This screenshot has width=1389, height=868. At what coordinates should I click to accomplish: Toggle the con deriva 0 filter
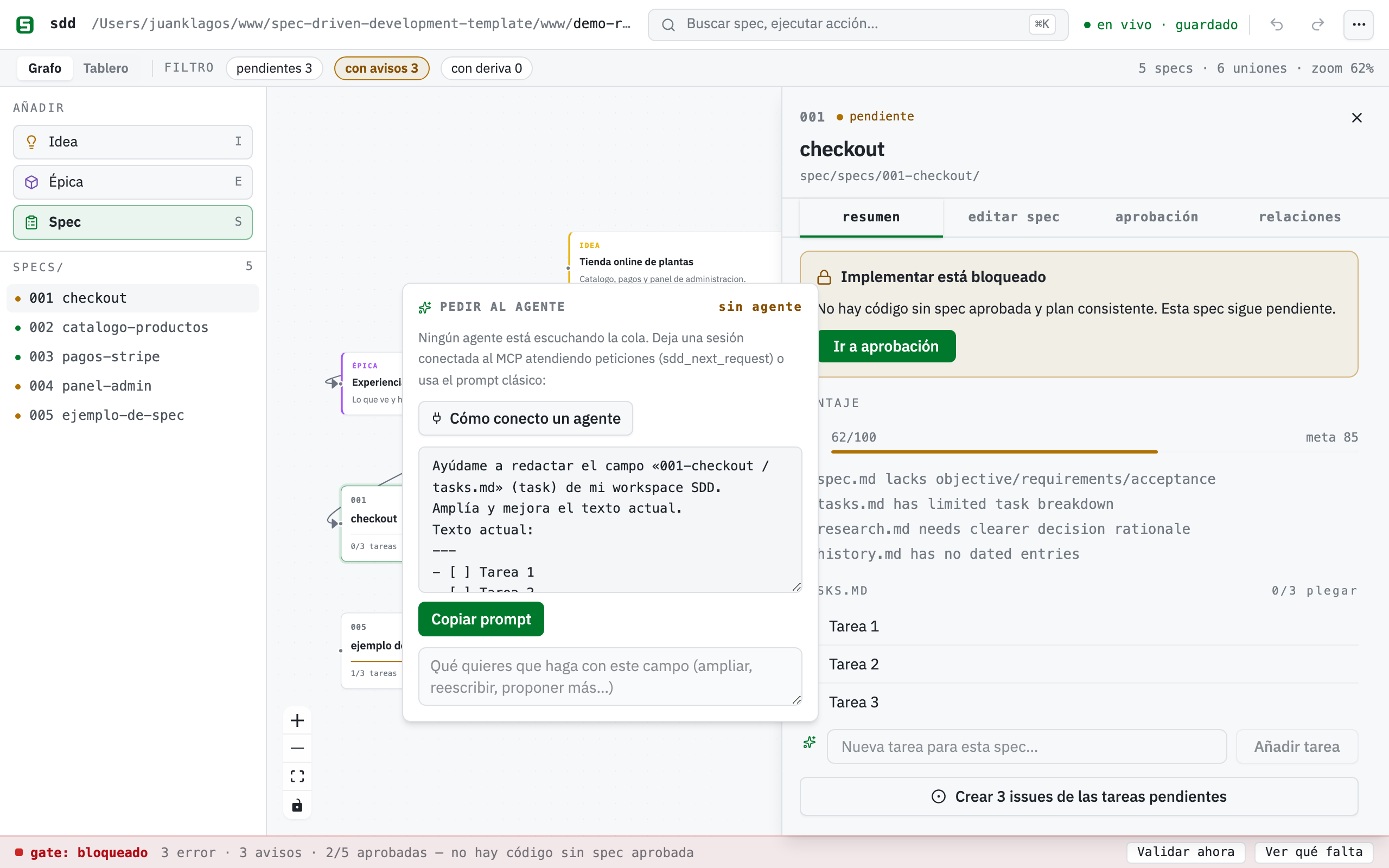(487, 68)
